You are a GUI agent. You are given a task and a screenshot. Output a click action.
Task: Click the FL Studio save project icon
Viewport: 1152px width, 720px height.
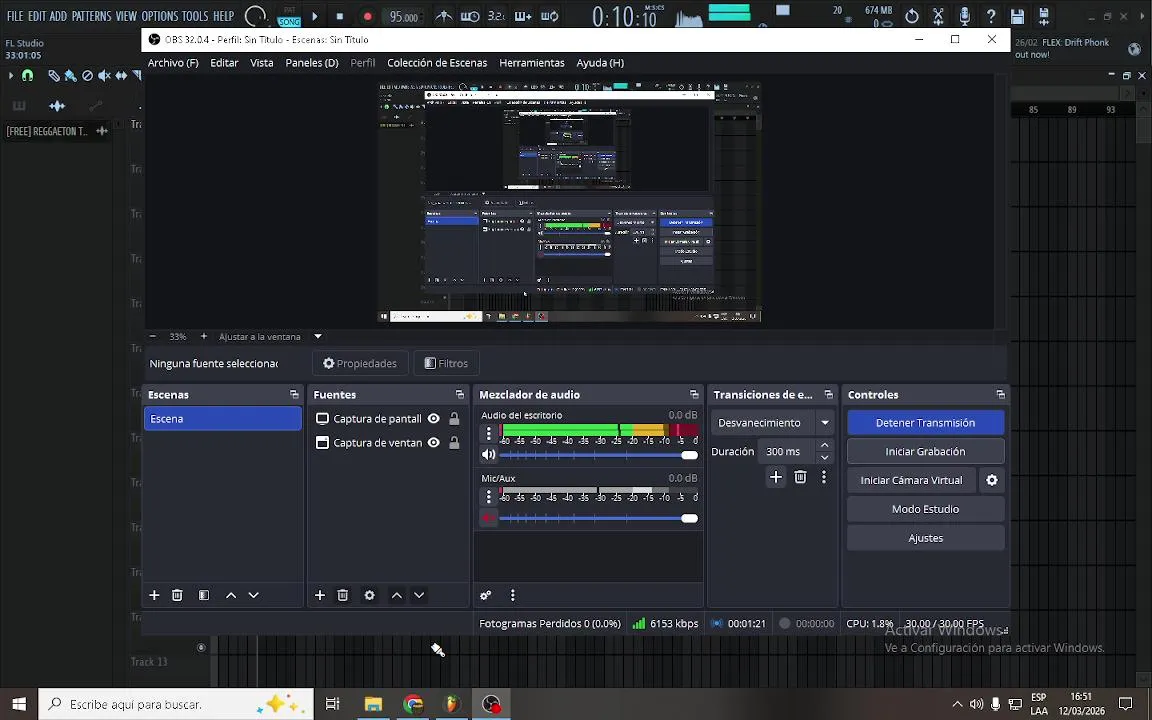point(1018,16)
